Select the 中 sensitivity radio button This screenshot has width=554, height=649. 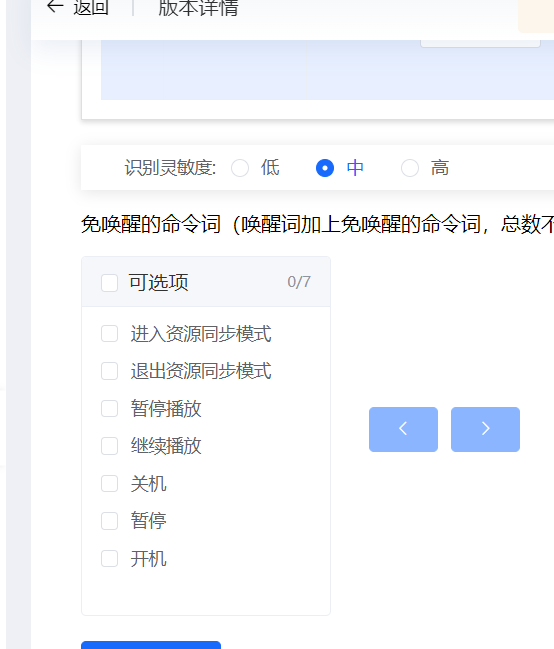tap(325, 168)
